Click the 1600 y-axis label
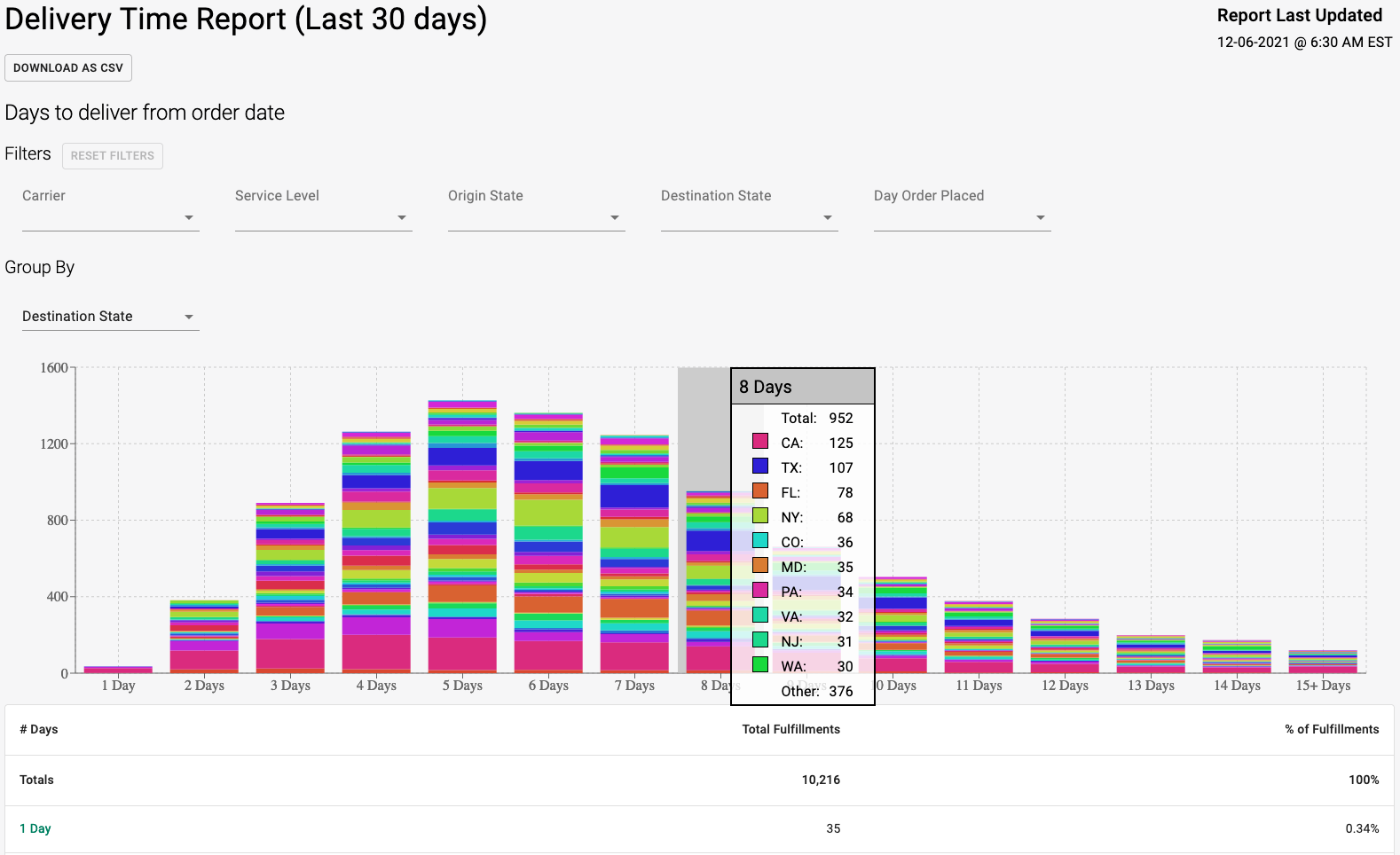The width and height of the screenshot is (1400, 855). pos(54,368)
